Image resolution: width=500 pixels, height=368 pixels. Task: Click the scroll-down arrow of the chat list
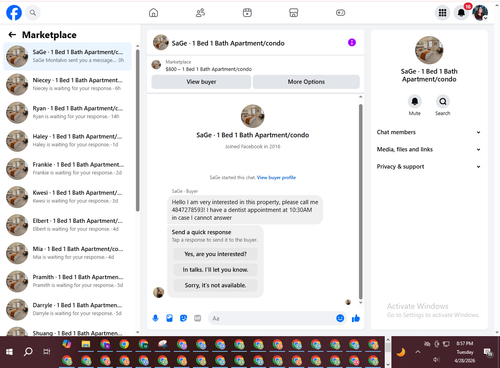click(x=138, y=332)
